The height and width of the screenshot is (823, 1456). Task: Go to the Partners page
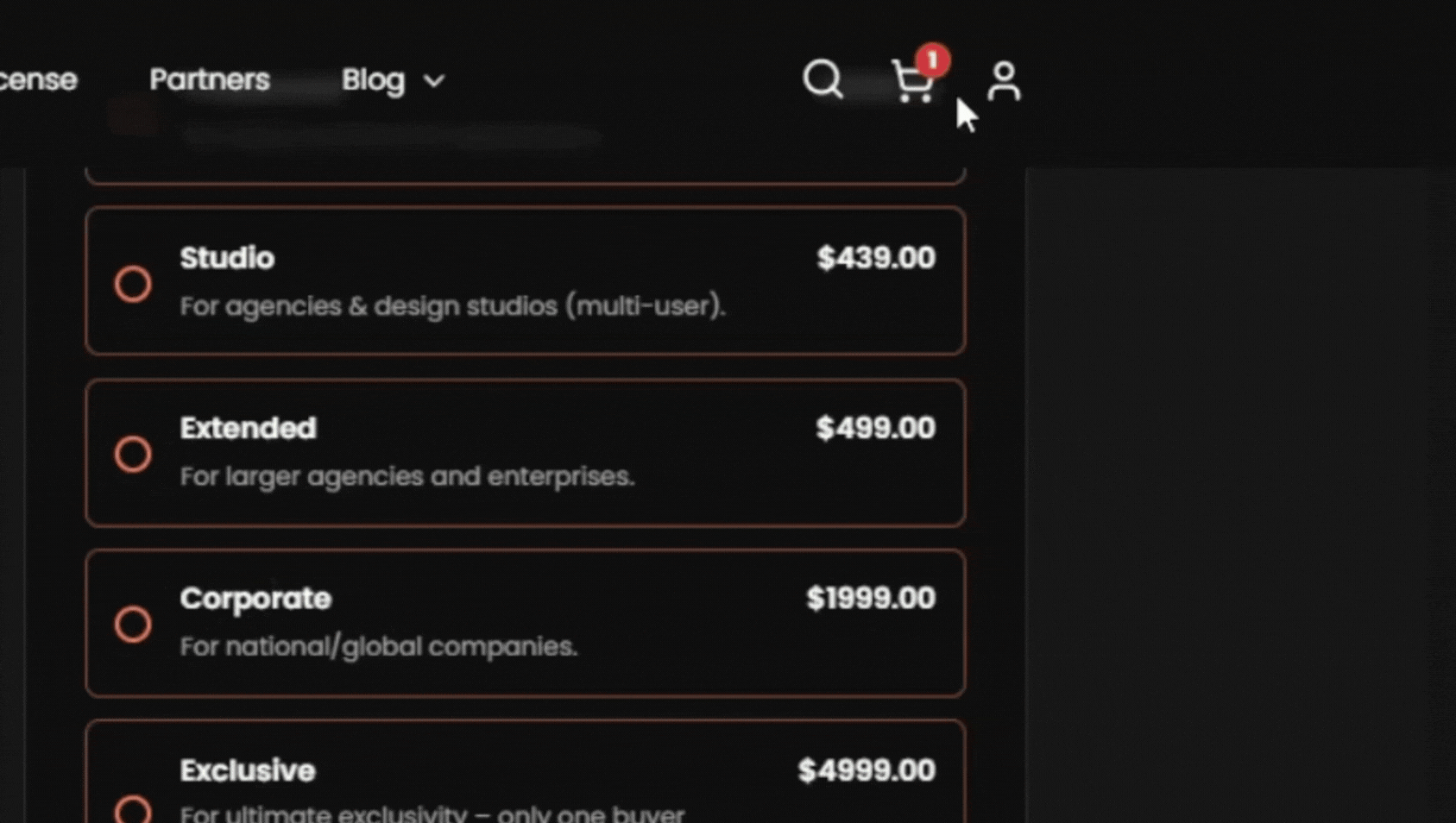click(x=210, y=79)
